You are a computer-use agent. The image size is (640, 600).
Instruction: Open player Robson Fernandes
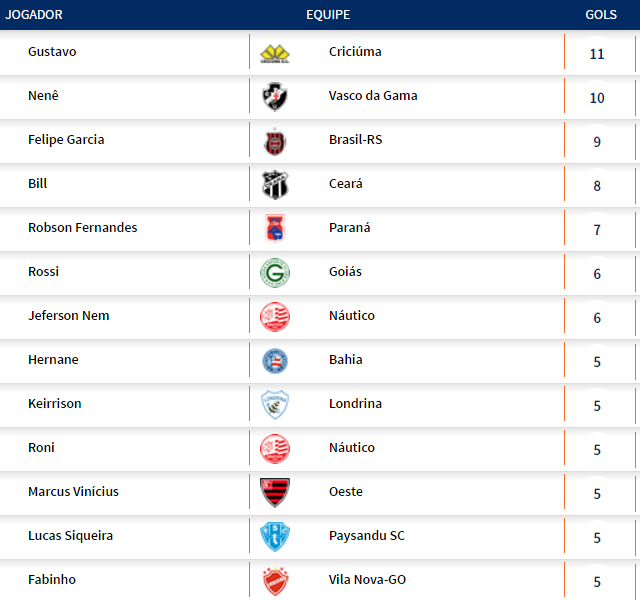pyautogui.click(x=83, y=228)
